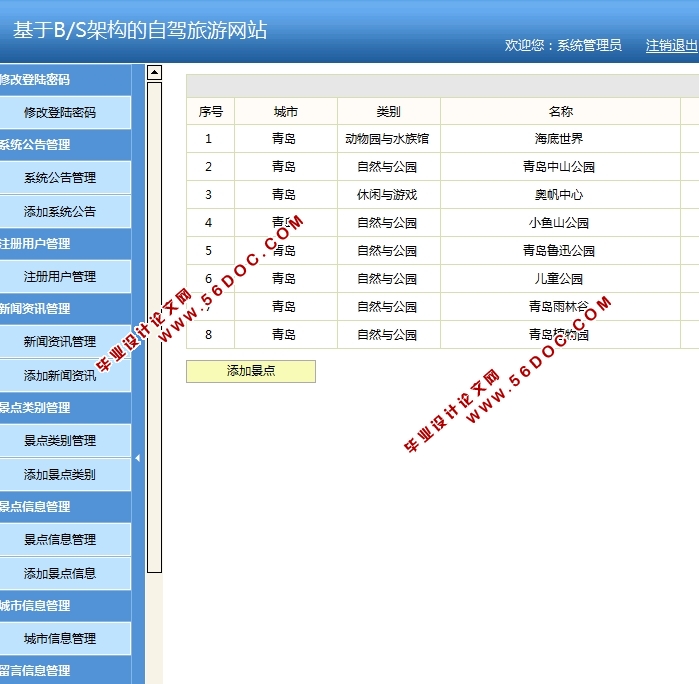Image resolution: width=699 pixels, height=684 pixels.
Task: Click the 城市 column header
Action: [x=286, y=111]
